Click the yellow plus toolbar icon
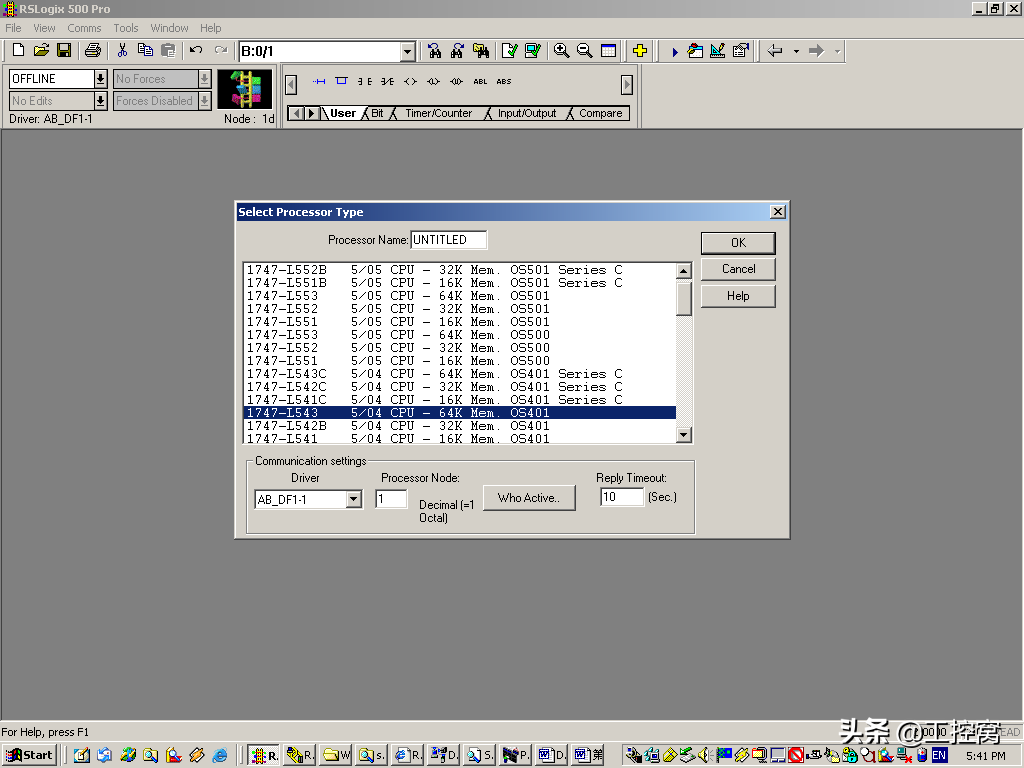The image size is (1024, 768). [x=640, y=51]
